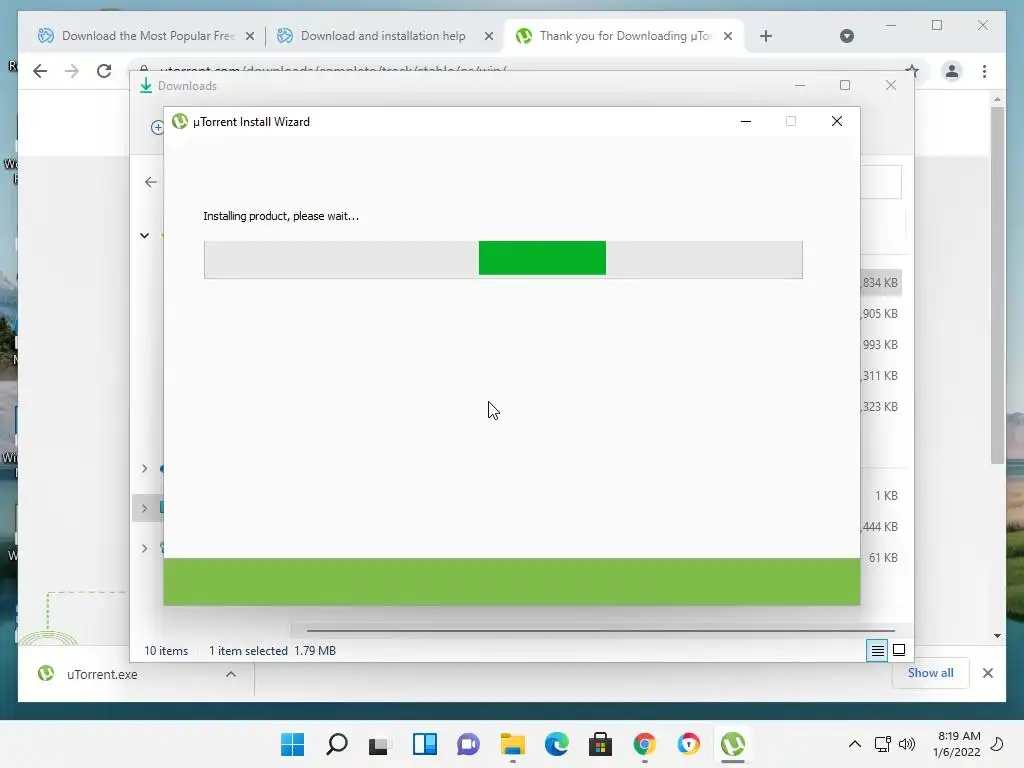Close the Chrome download bar
1024x768 pixels.
click(987, 673)
